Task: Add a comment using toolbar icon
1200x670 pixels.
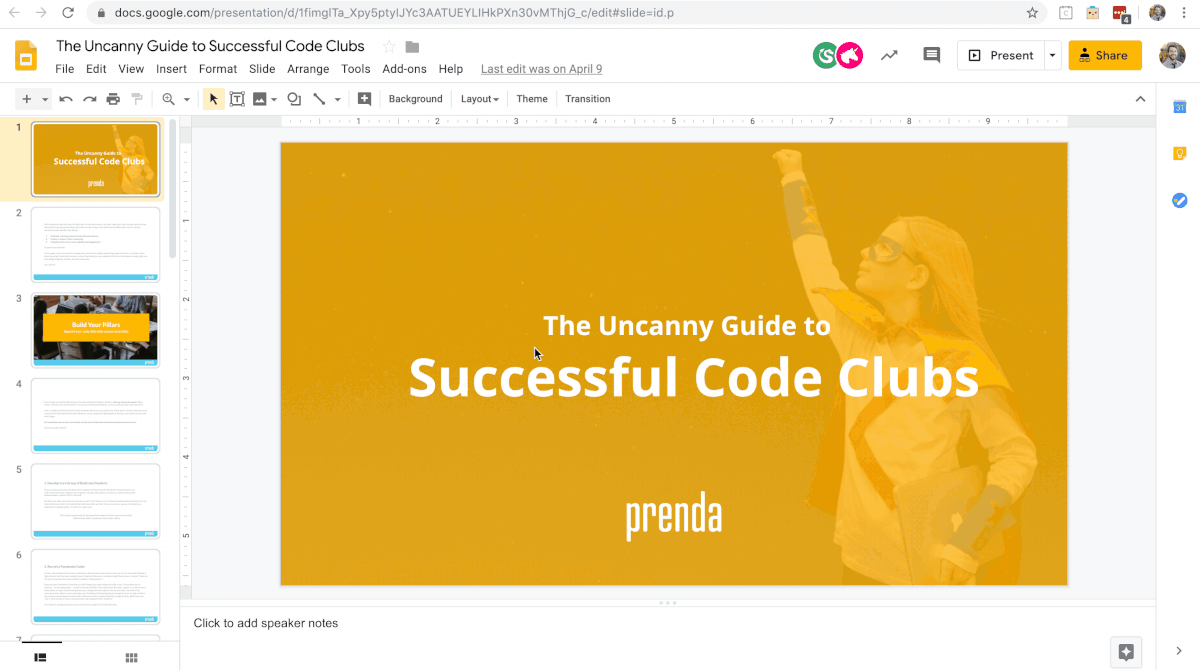Action: (x=364, y=99)
